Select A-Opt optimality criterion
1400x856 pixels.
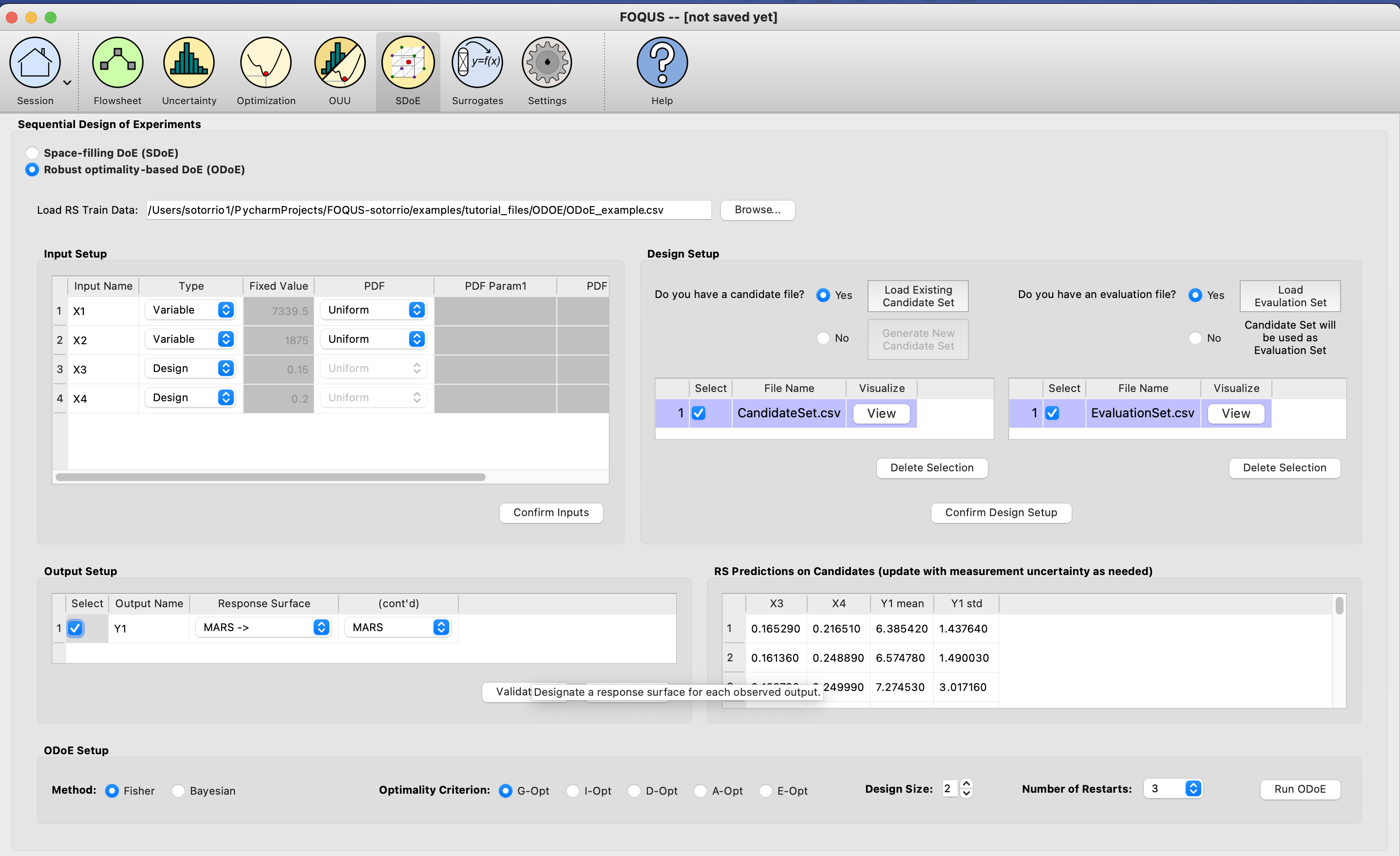tap(700, 791)
